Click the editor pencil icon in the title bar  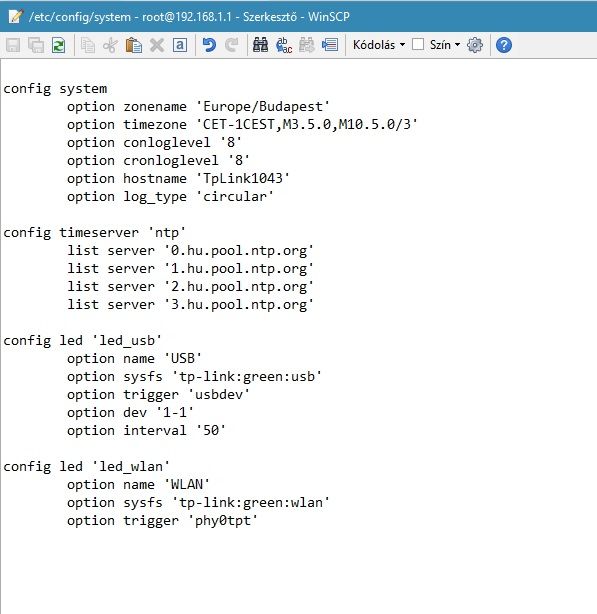[x=15, y=16]
